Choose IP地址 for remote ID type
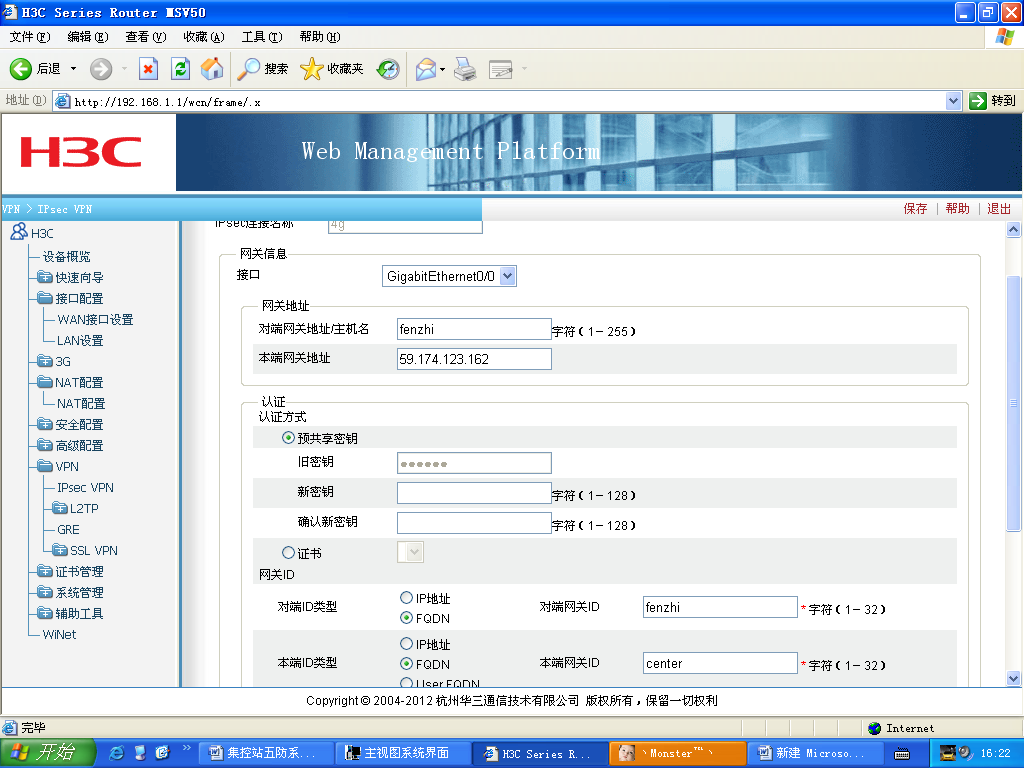Screen dimensions: 1024x768 (x=407, y=598)
